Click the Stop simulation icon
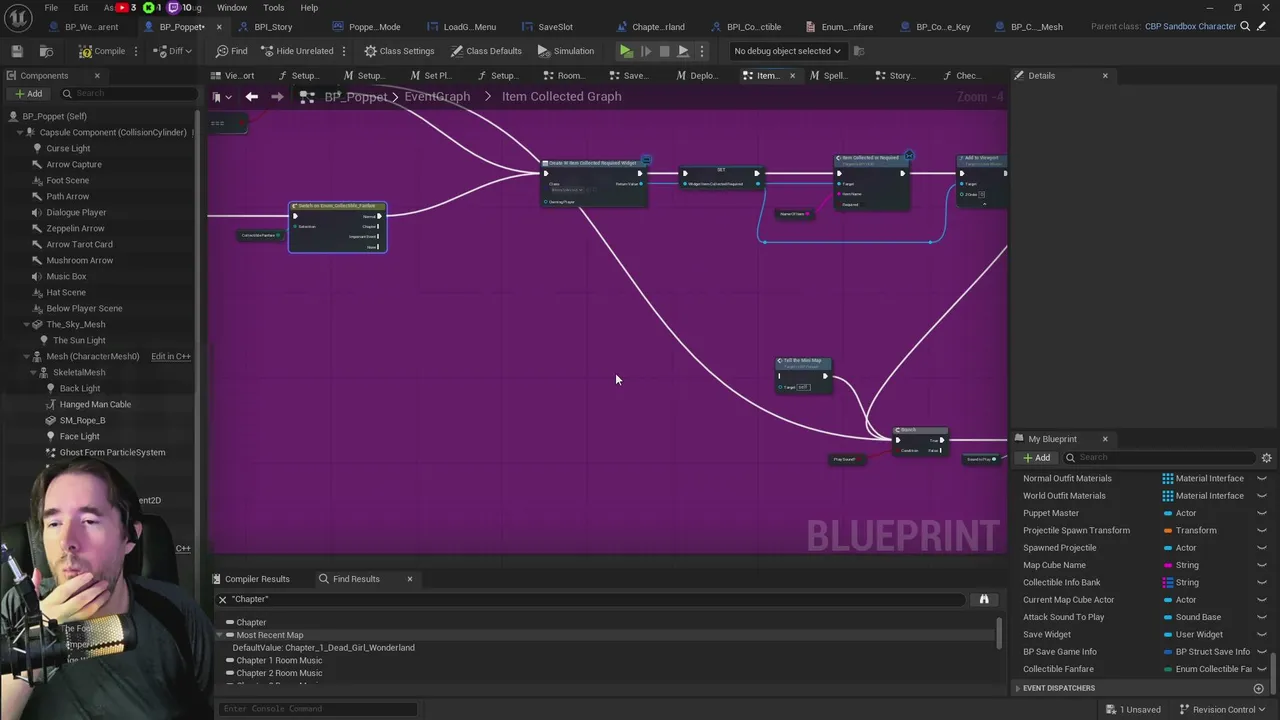 (x=664, y=51)
